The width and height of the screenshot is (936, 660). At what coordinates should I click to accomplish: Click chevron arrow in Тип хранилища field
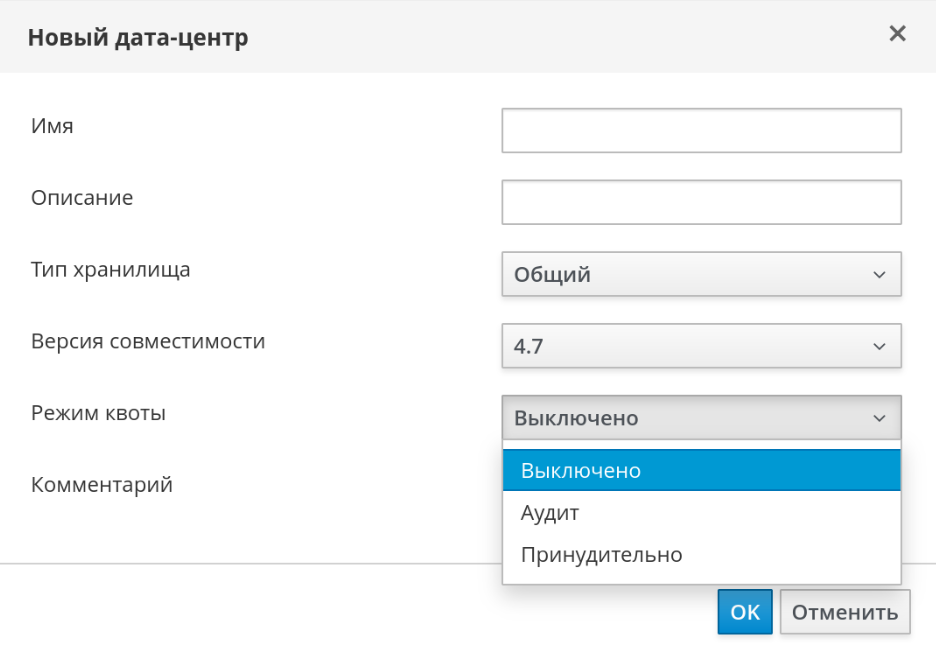click(x=879, y=274)
